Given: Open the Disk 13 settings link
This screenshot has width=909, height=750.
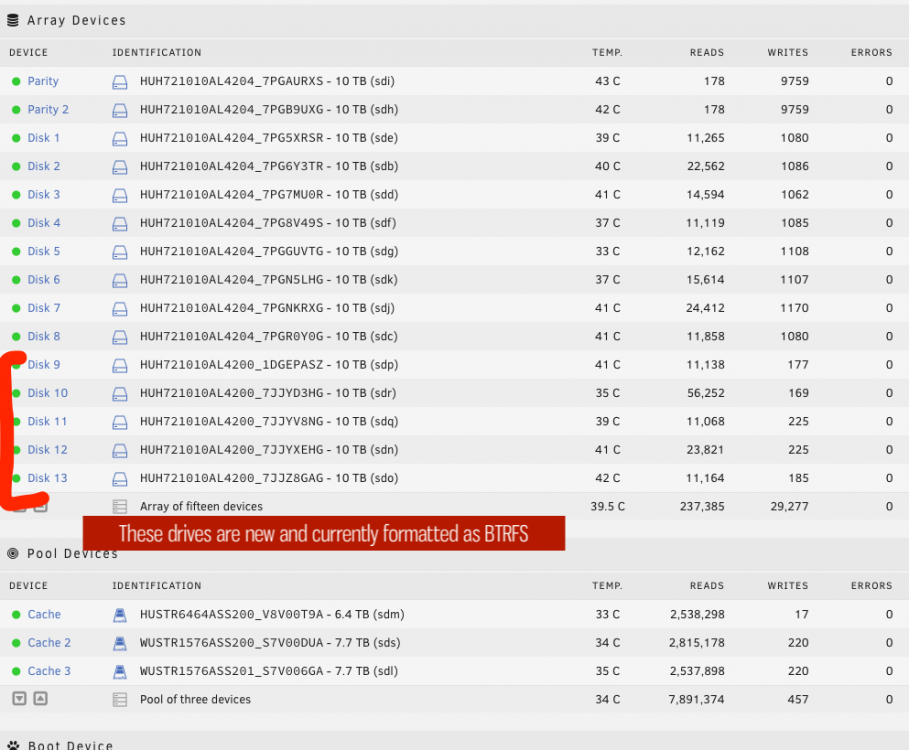Looking at the screenshot, I should pyautogui.click(x=48, y=479).
